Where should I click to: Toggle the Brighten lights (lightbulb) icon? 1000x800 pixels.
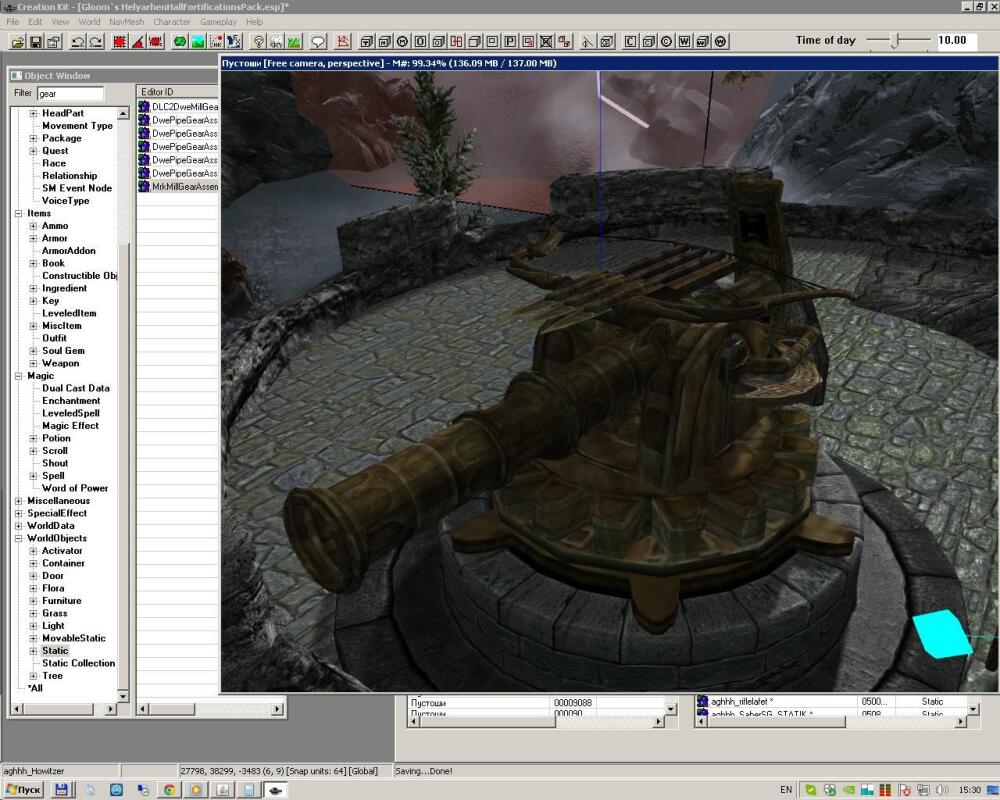(x=258, y=42)
